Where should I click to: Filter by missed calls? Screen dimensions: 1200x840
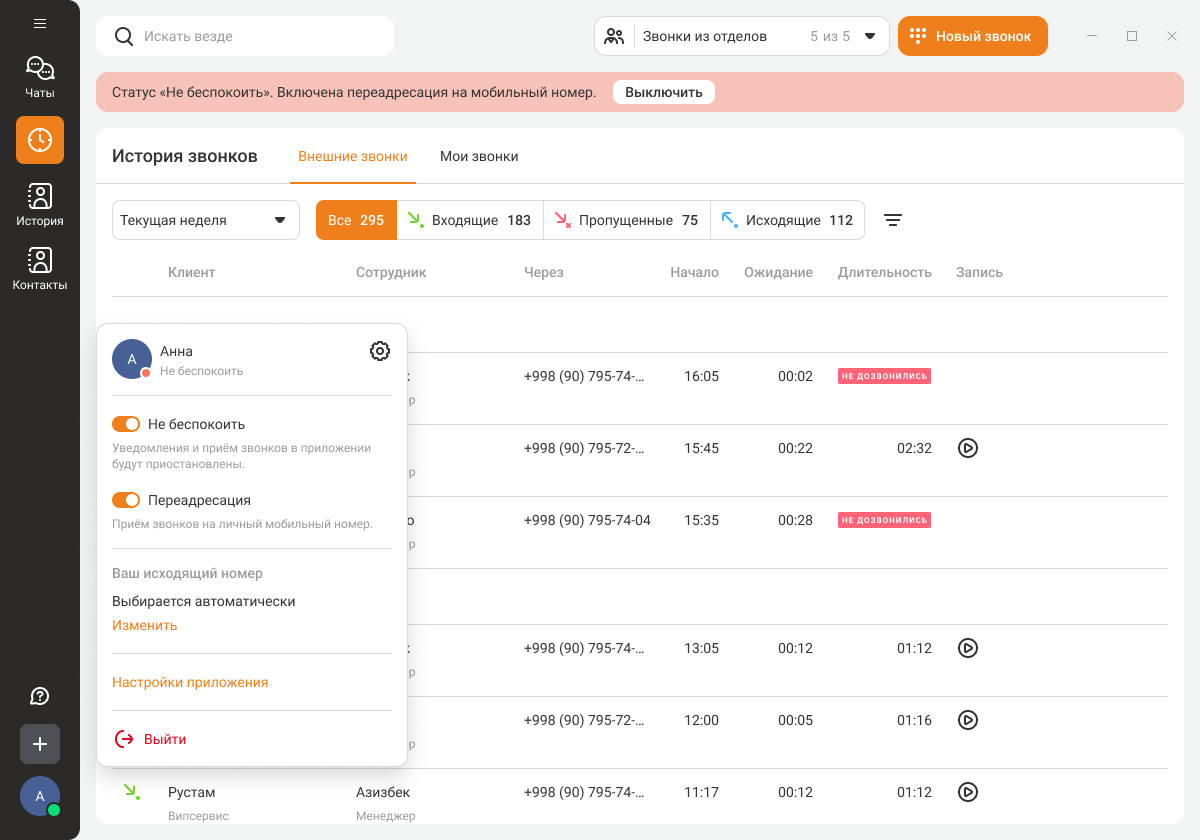click(x=626, y=220)
